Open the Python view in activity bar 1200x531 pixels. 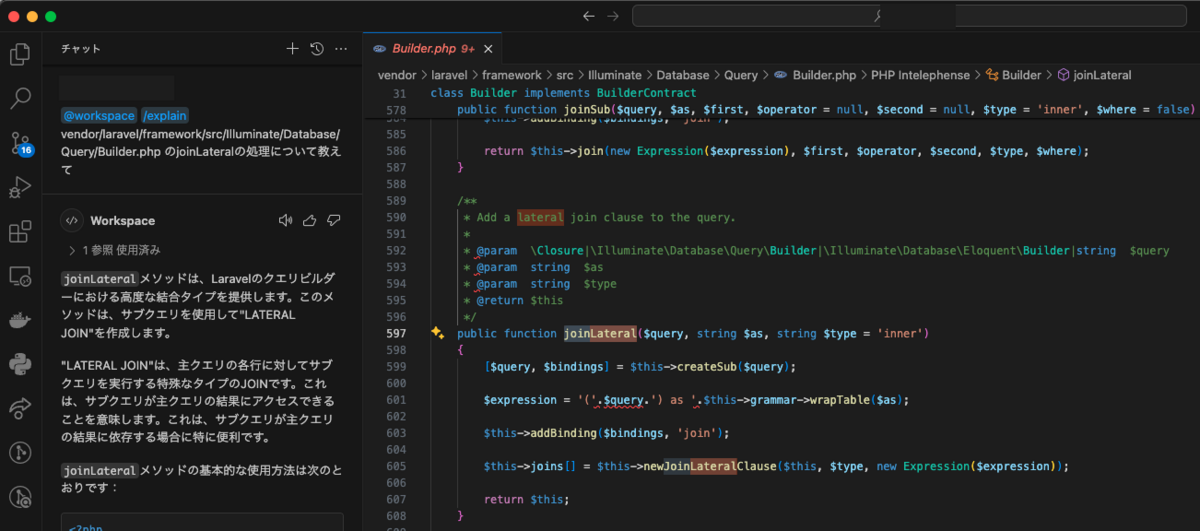point(20,364)
